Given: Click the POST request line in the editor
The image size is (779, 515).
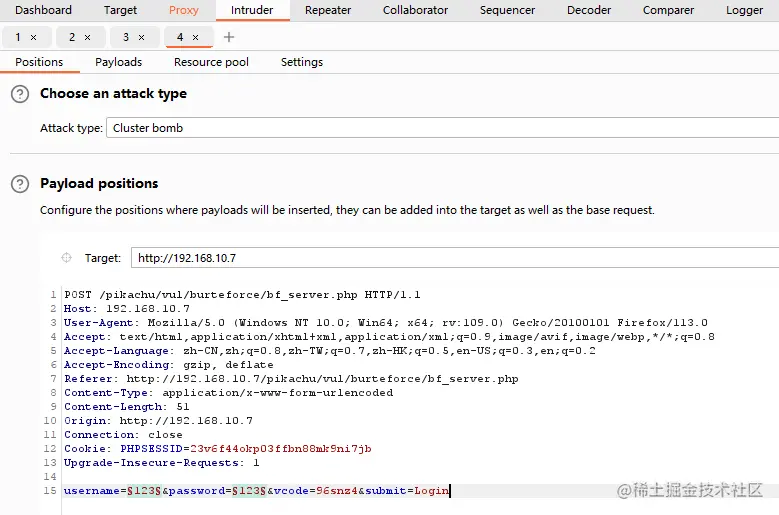Looking at the screenshot, I should click(x=242, y=295).
